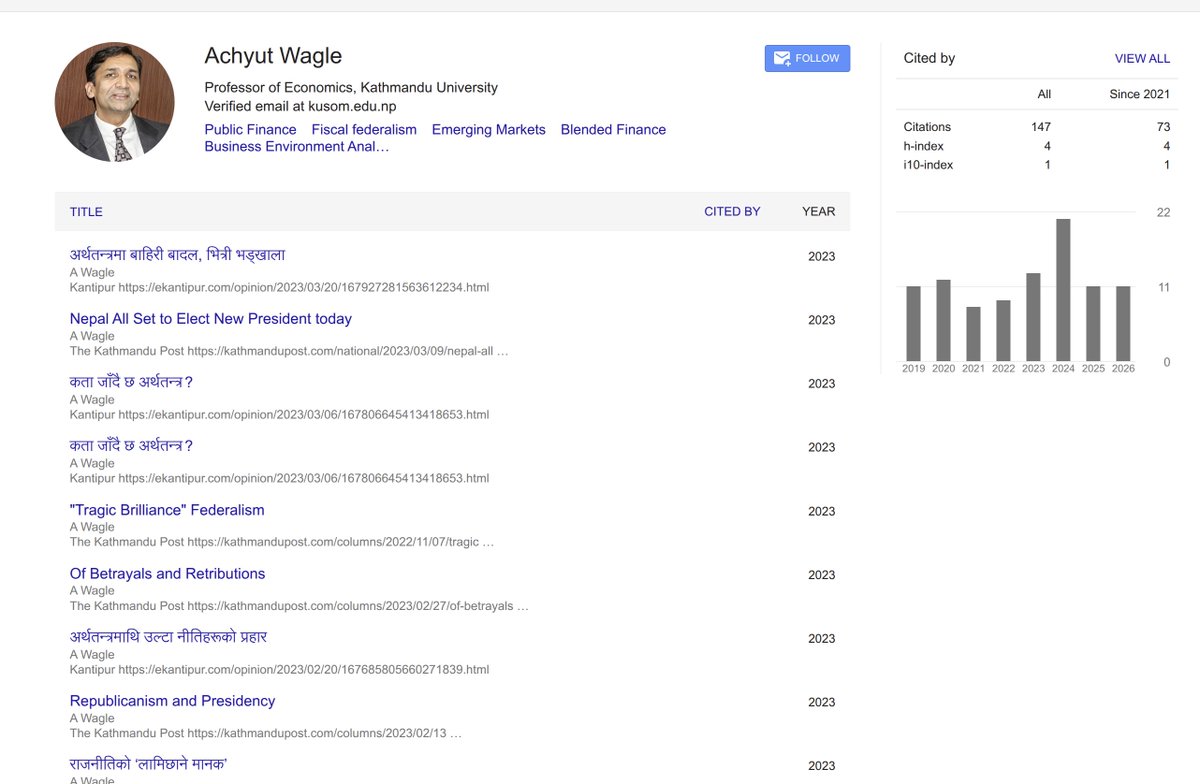Click the 'Citations' row label
Screen dimensions: 1200x784
[927, 127]
